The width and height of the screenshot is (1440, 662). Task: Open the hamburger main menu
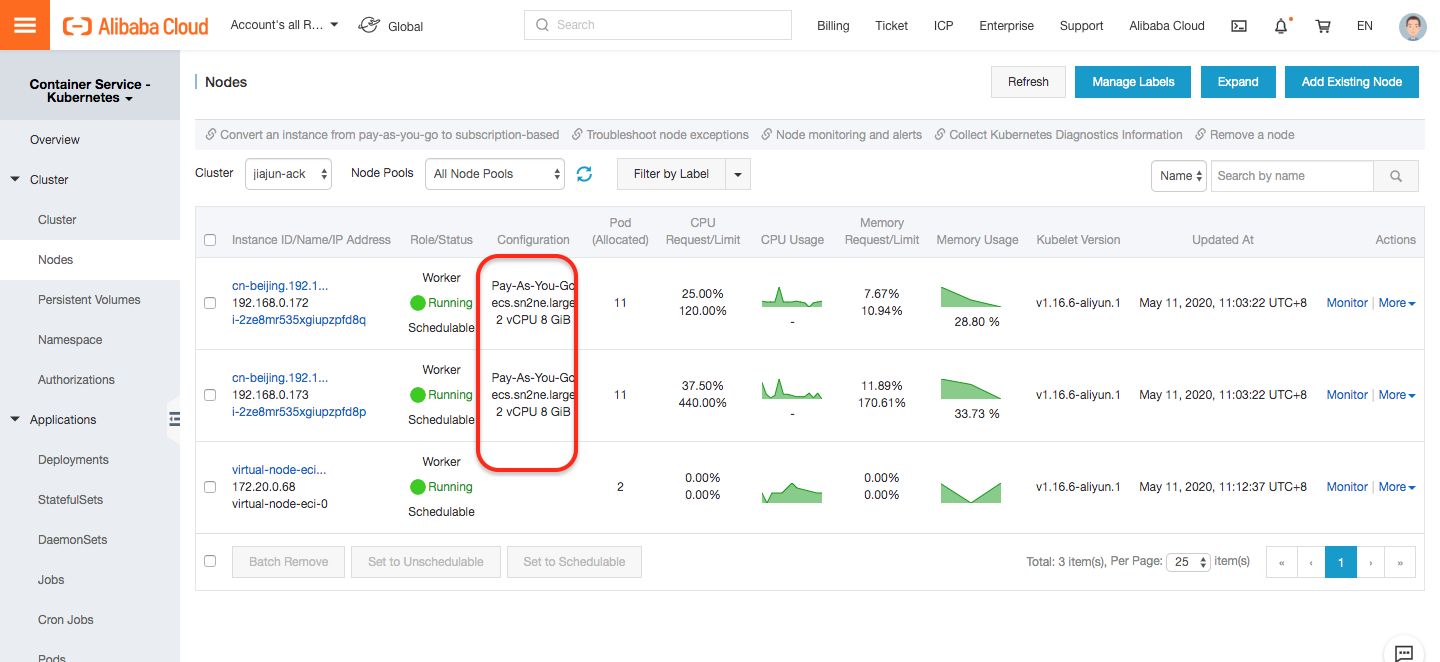25,25
